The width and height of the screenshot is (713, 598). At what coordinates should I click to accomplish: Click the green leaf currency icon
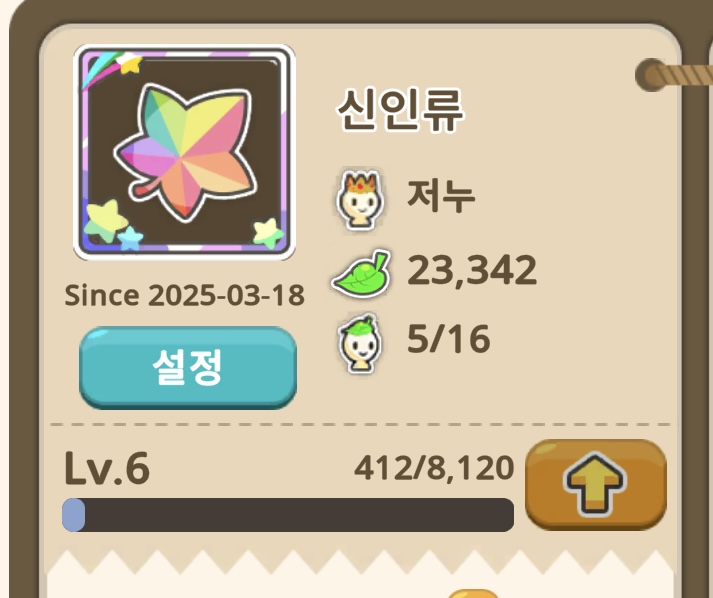[x=362, y=272]
